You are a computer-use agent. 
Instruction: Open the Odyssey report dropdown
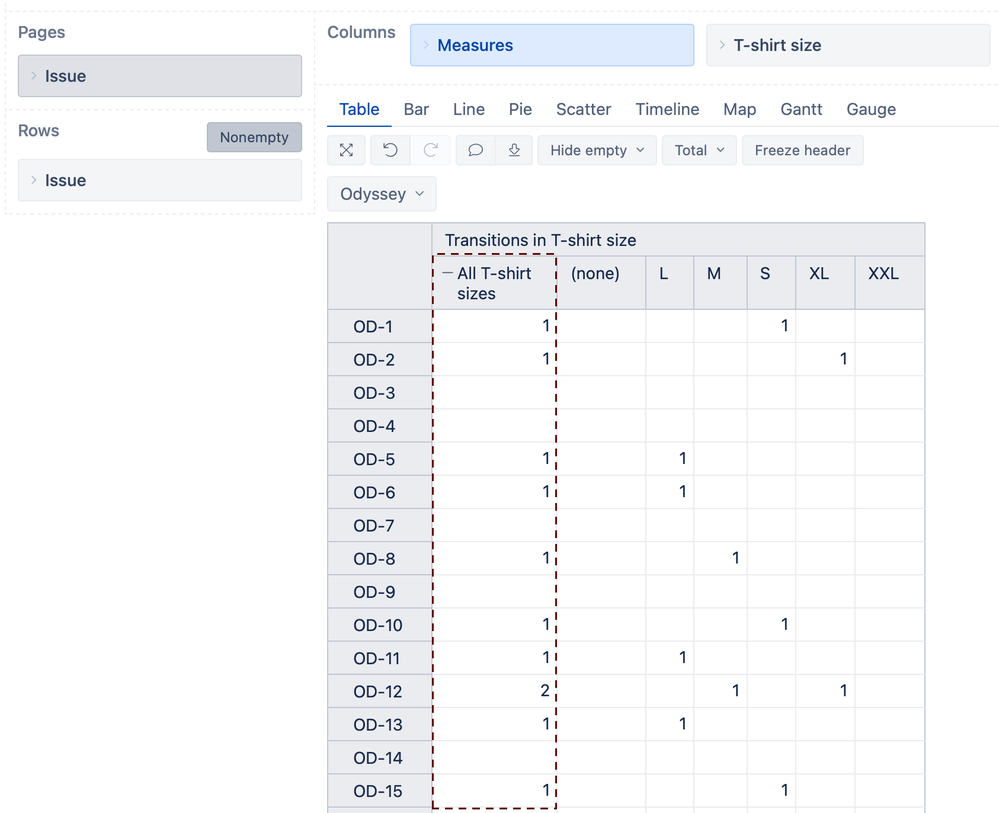coord(381,193)
